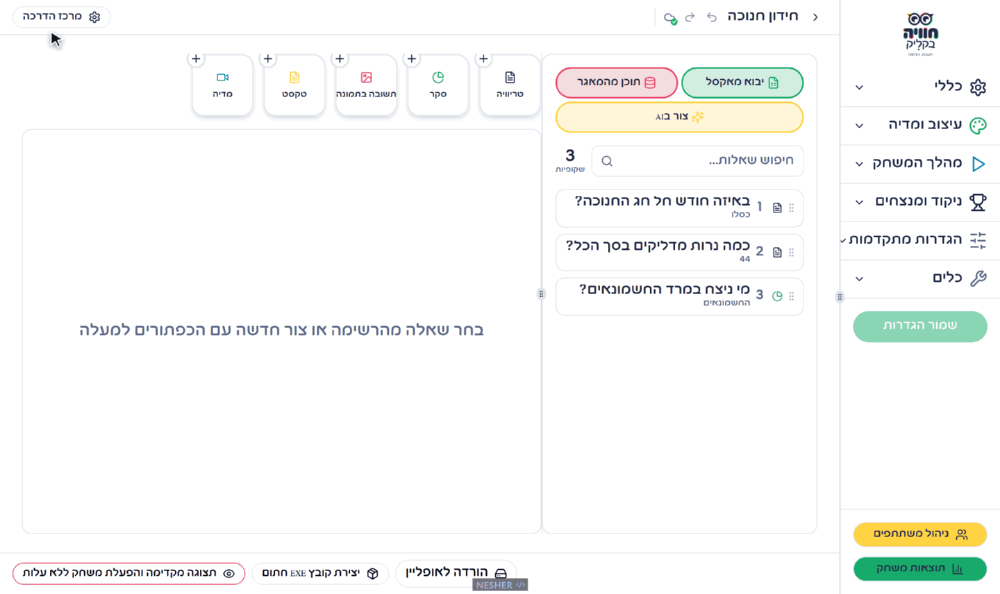Add a טקסט text slide

pos(294,85)
